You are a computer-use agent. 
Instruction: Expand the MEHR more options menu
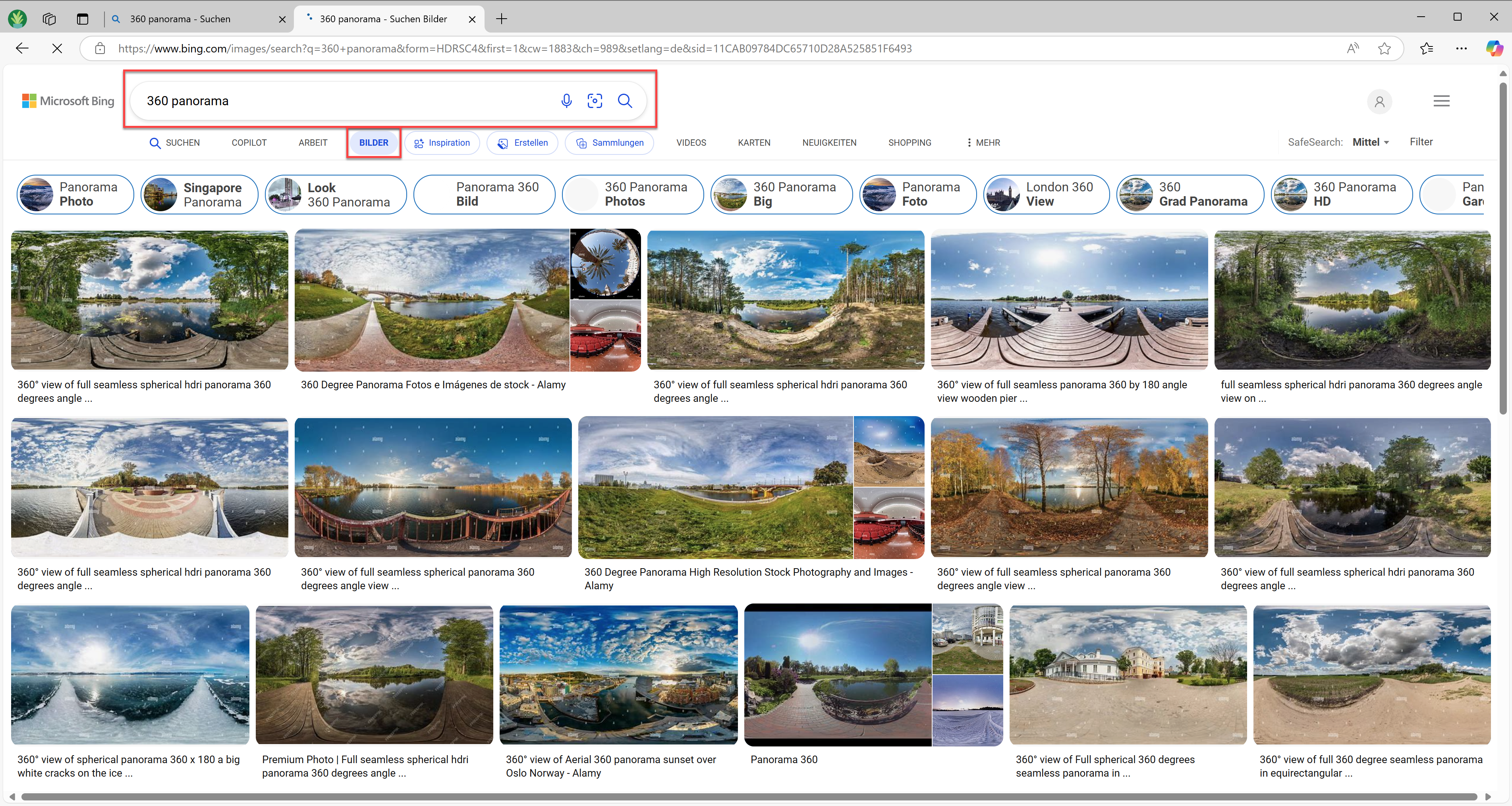[x=983, y=143]
